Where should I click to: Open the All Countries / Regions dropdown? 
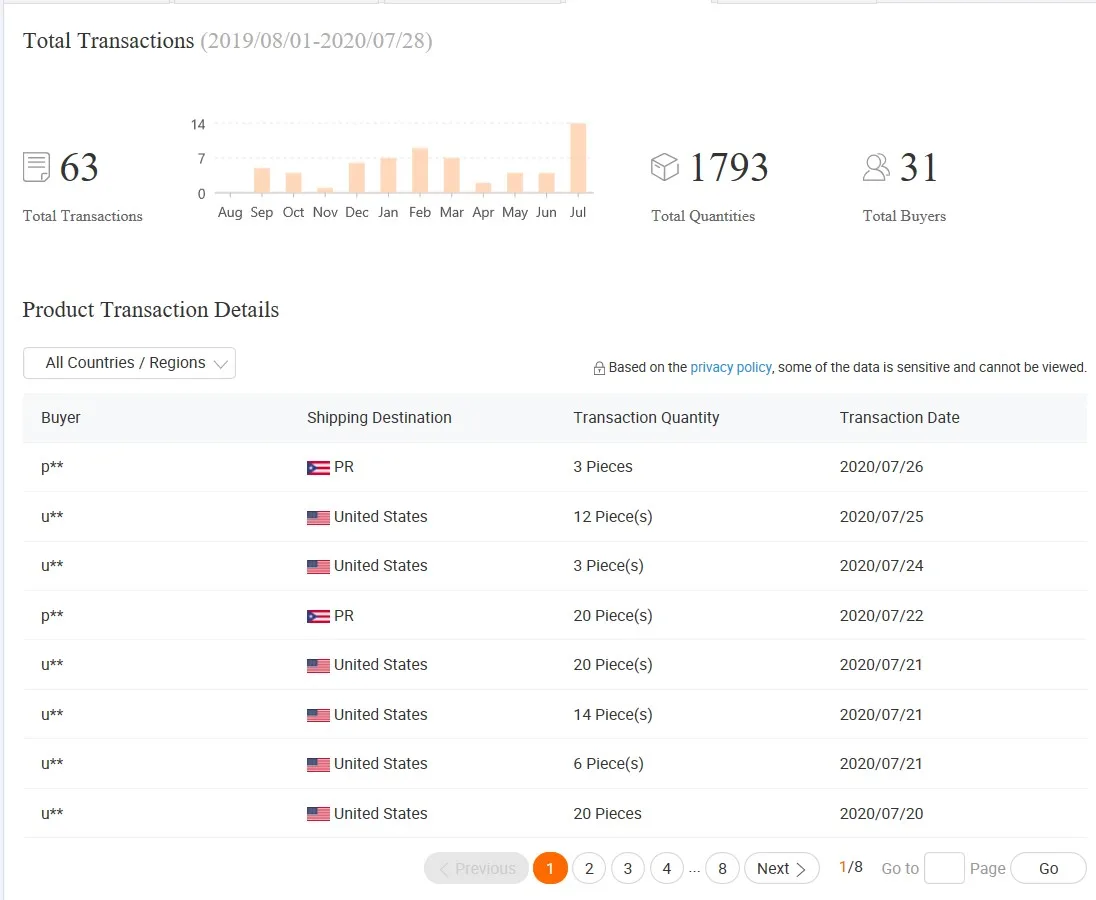(129, 363)
